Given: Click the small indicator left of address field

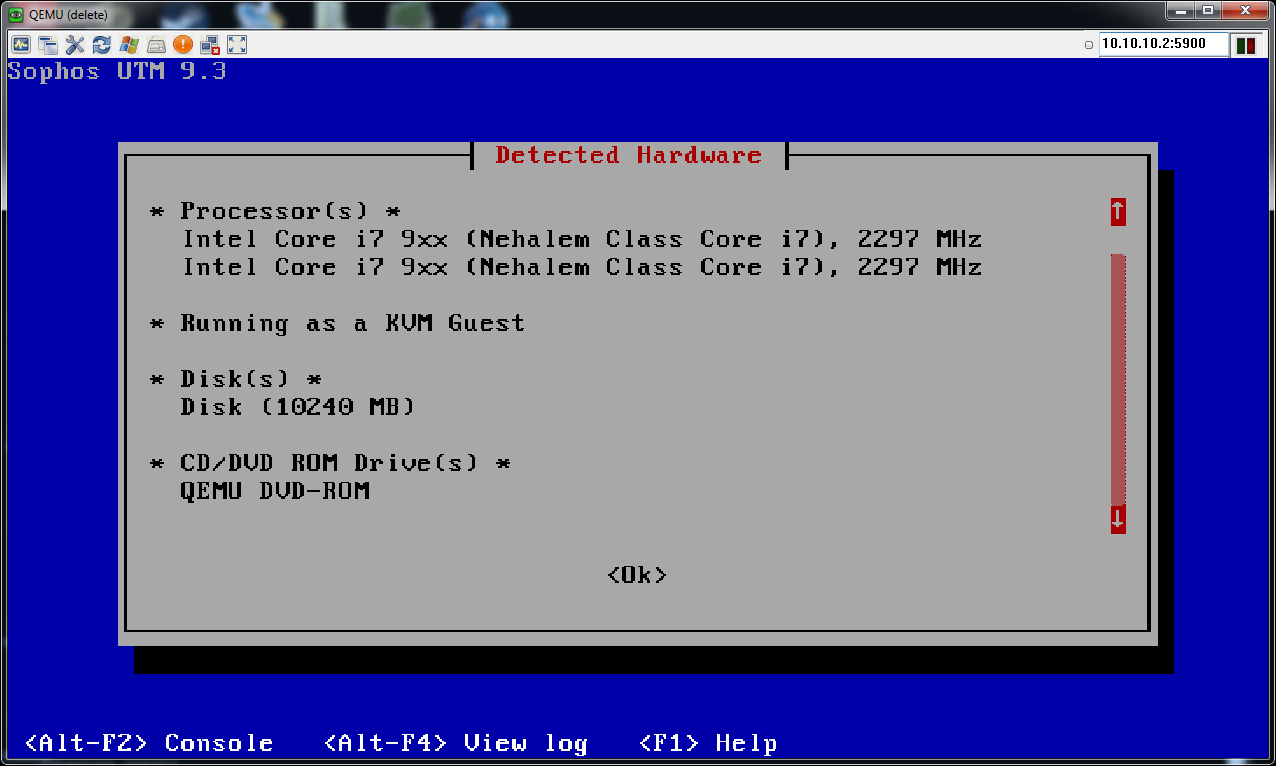Looking at the screenshot, I should pyautogui.click(x=1089, y=45).
